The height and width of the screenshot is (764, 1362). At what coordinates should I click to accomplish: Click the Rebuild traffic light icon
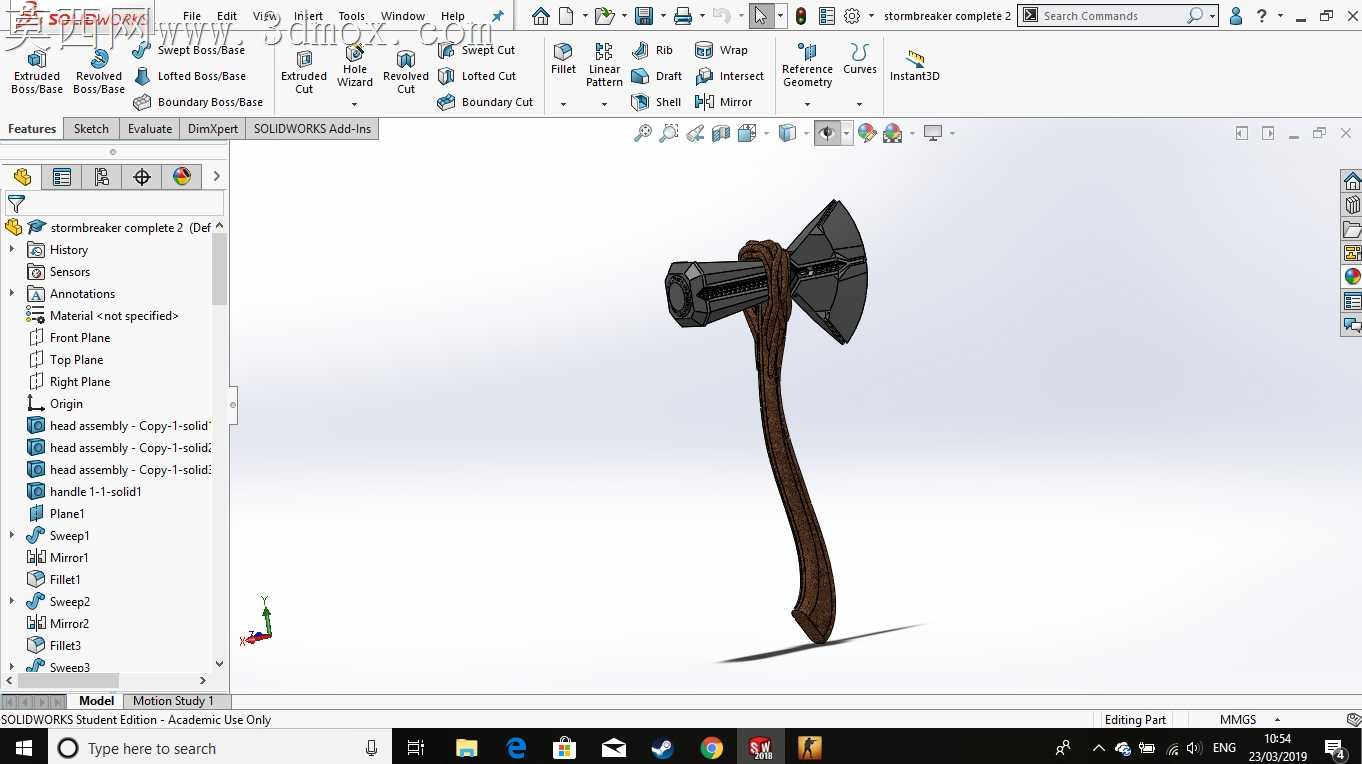click(x=800, y=16)
